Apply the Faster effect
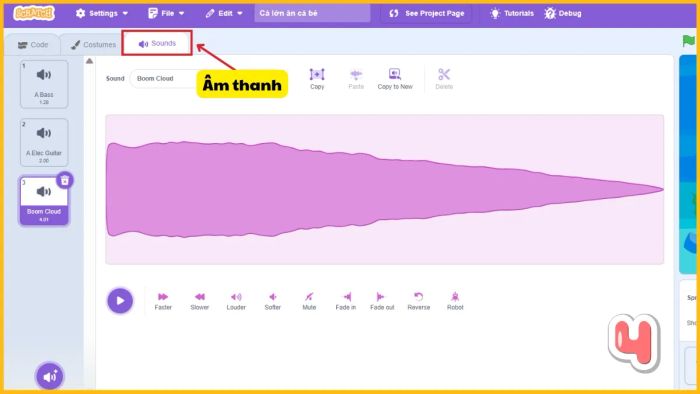 163,301
